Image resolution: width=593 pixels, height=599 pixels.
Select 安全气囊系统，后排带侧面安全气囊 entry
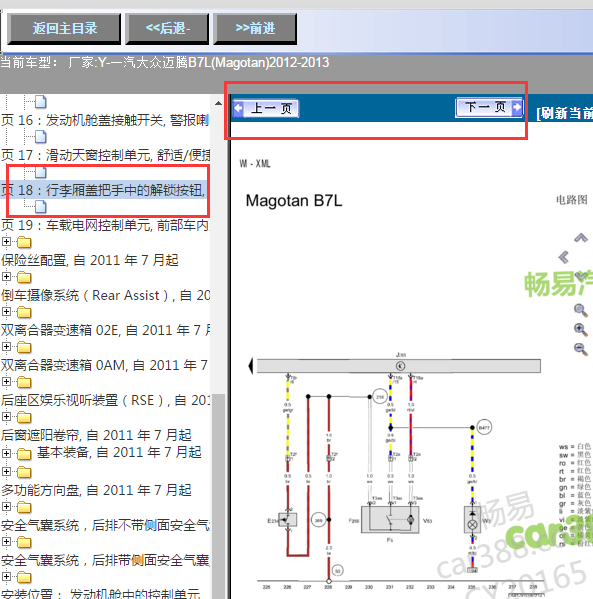point(105,560)
